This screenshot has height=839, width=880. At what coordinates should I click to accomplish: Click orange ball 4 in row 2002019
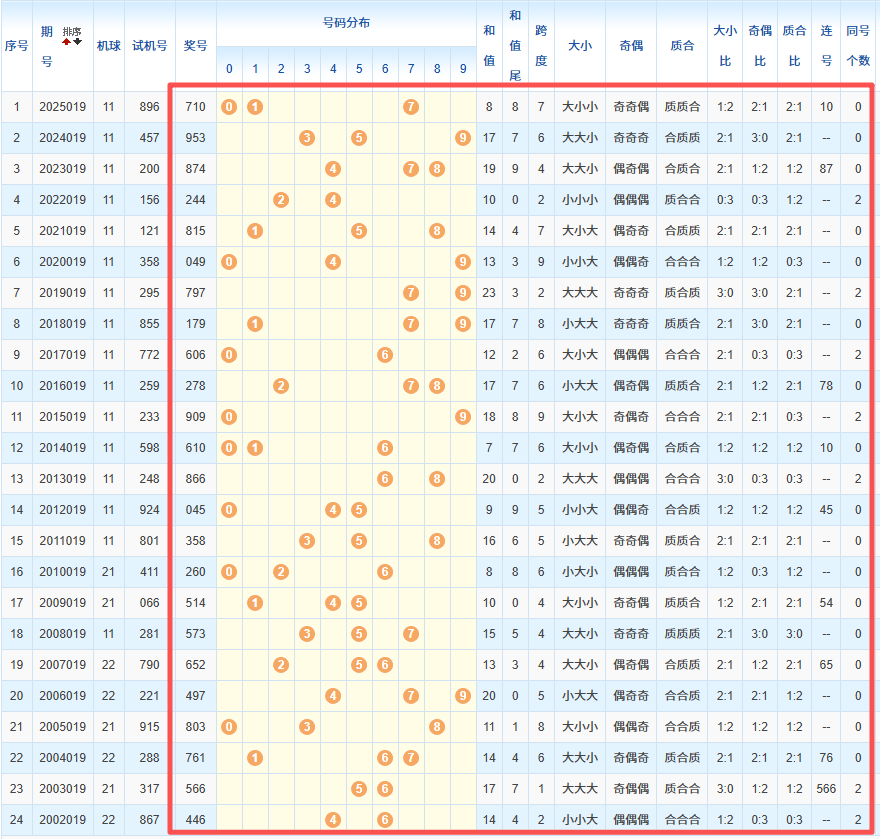(333, 820)
